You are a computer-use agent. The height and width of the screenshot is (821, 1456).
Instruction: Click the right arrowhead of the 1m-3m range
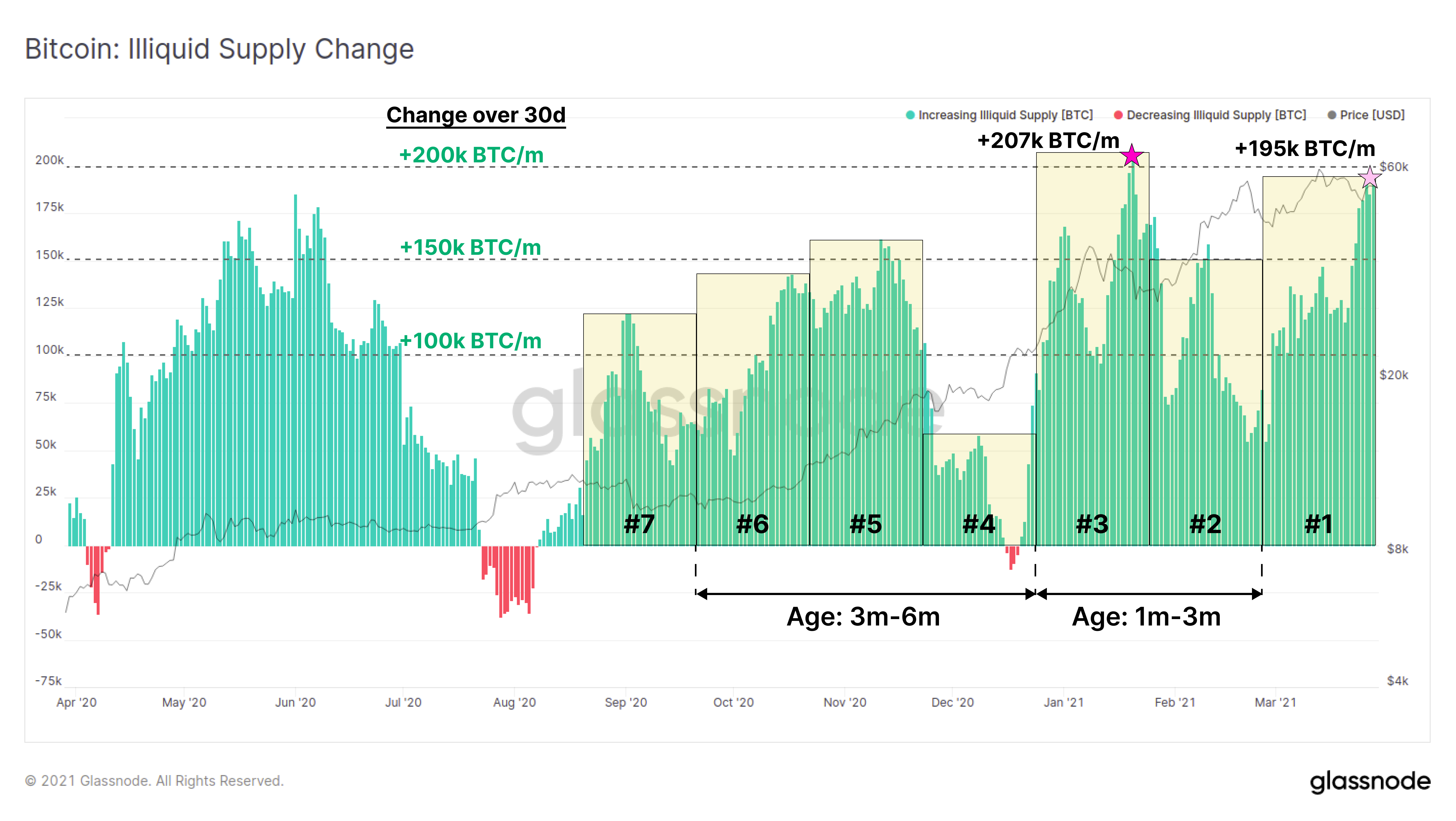pyautogui.click(x=1256, y=594)
